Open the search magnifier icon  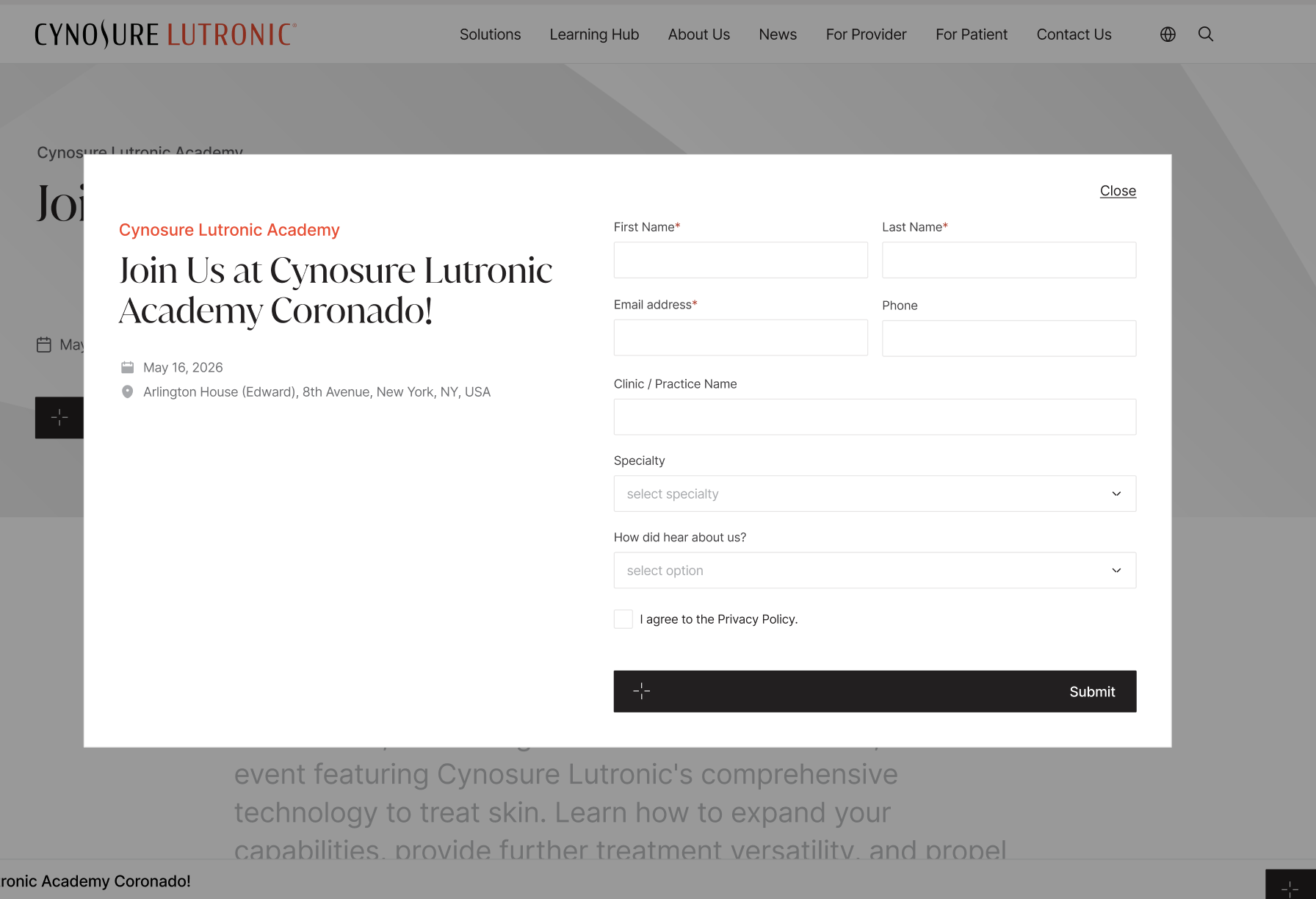click(x=1206, y=35)
